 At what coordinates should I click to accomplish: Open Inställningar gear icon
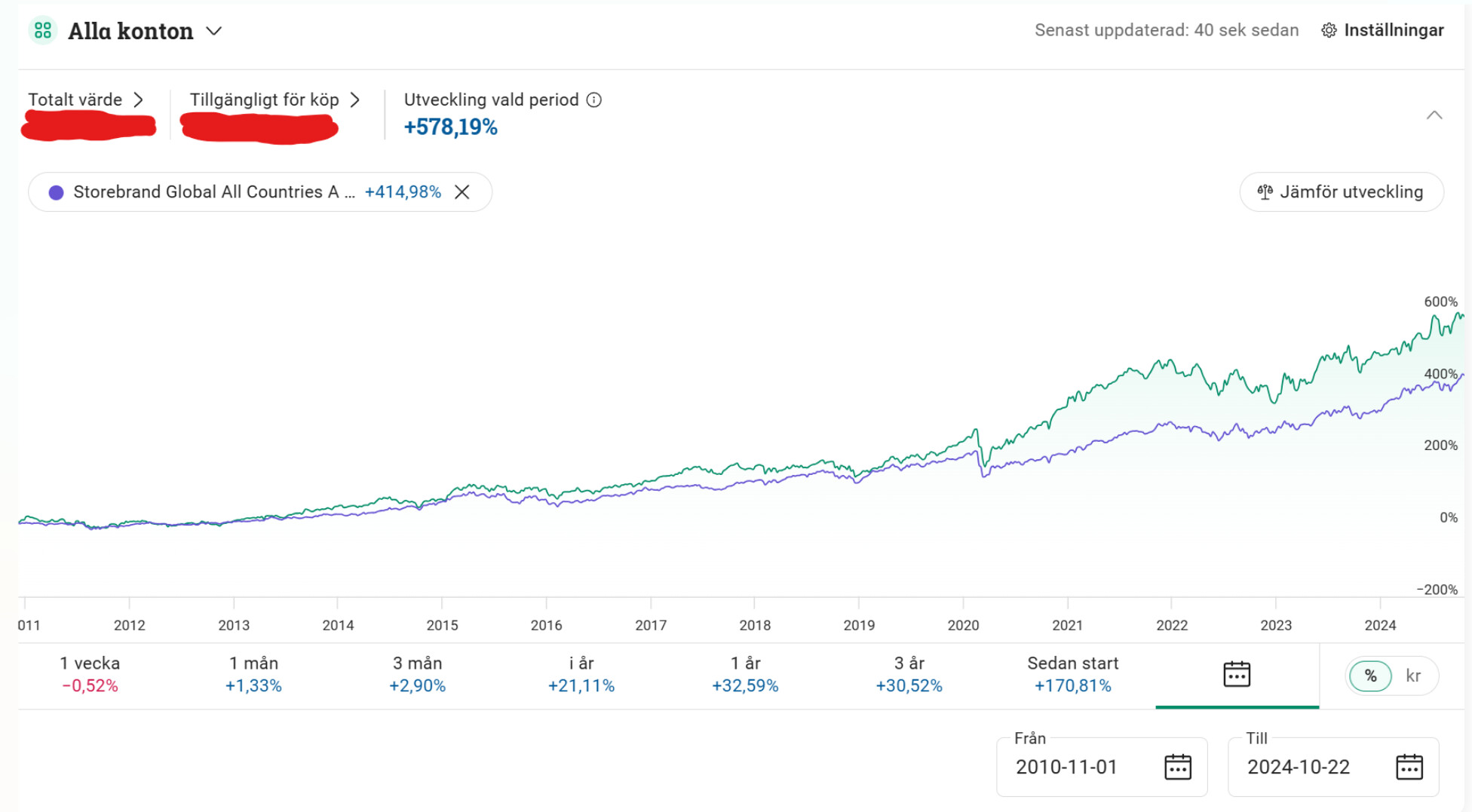point(1329,30)
